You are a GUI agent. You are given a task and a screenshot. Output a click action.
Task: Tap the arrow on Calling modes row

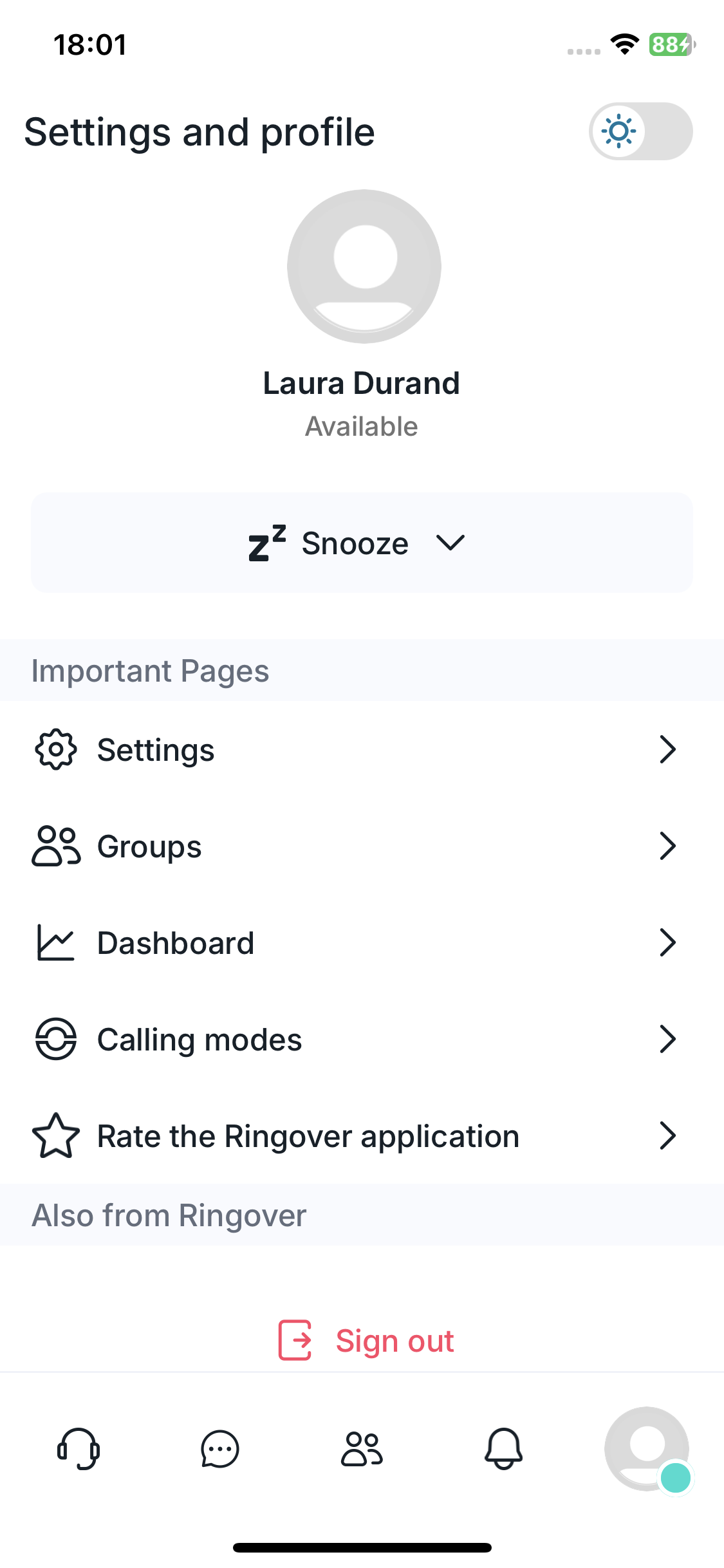667,1039
